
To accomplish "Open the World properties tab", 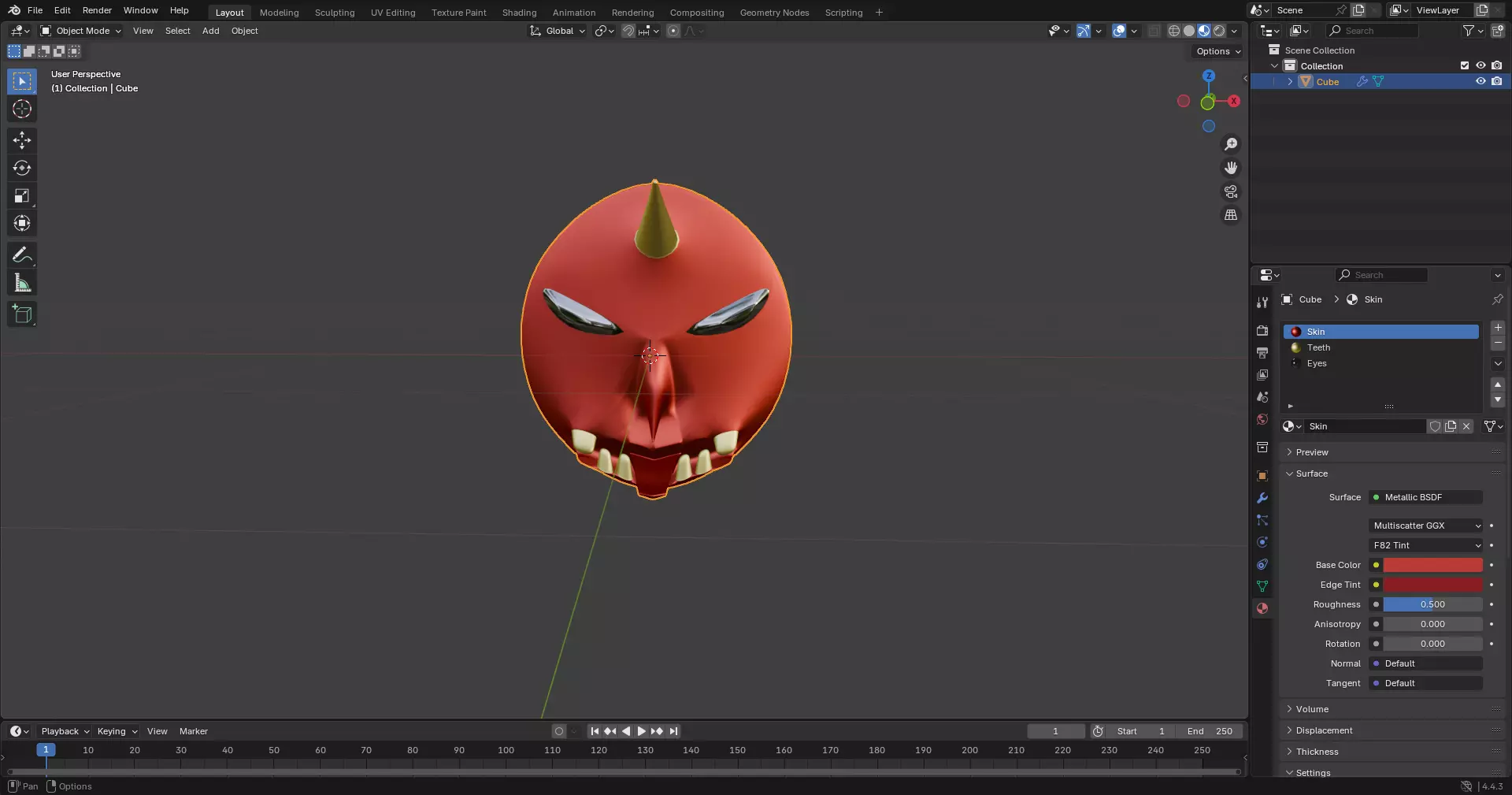I will (x=1262, y=419).
